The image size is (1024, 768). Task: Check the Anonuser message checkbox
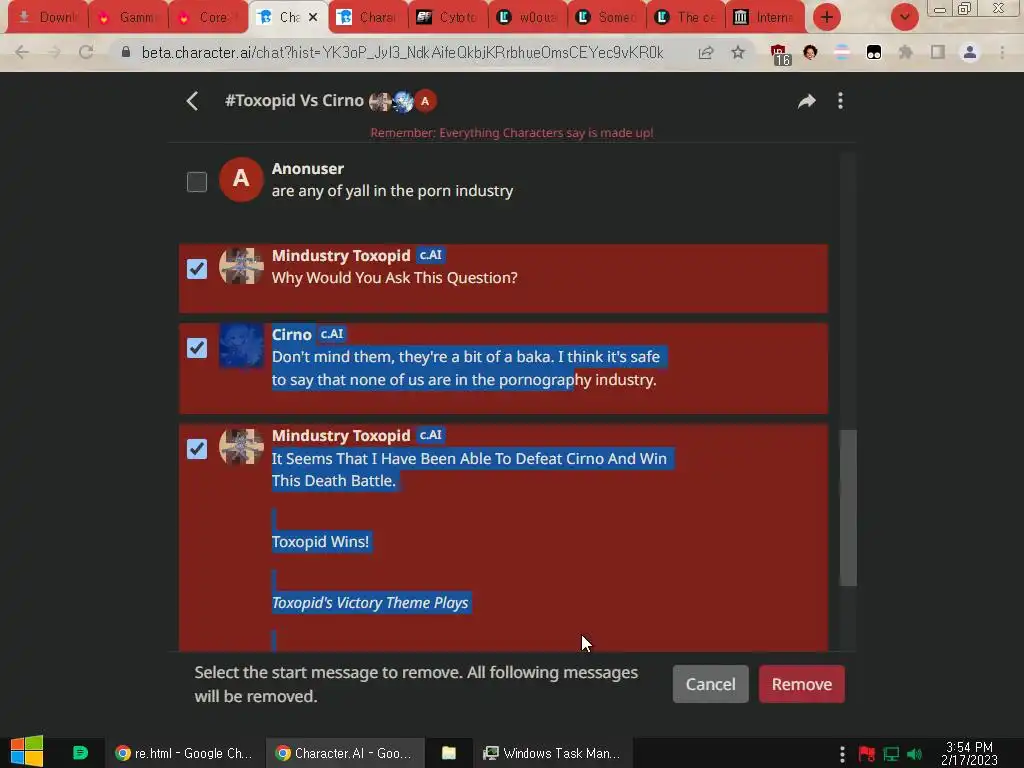point(197,182)
